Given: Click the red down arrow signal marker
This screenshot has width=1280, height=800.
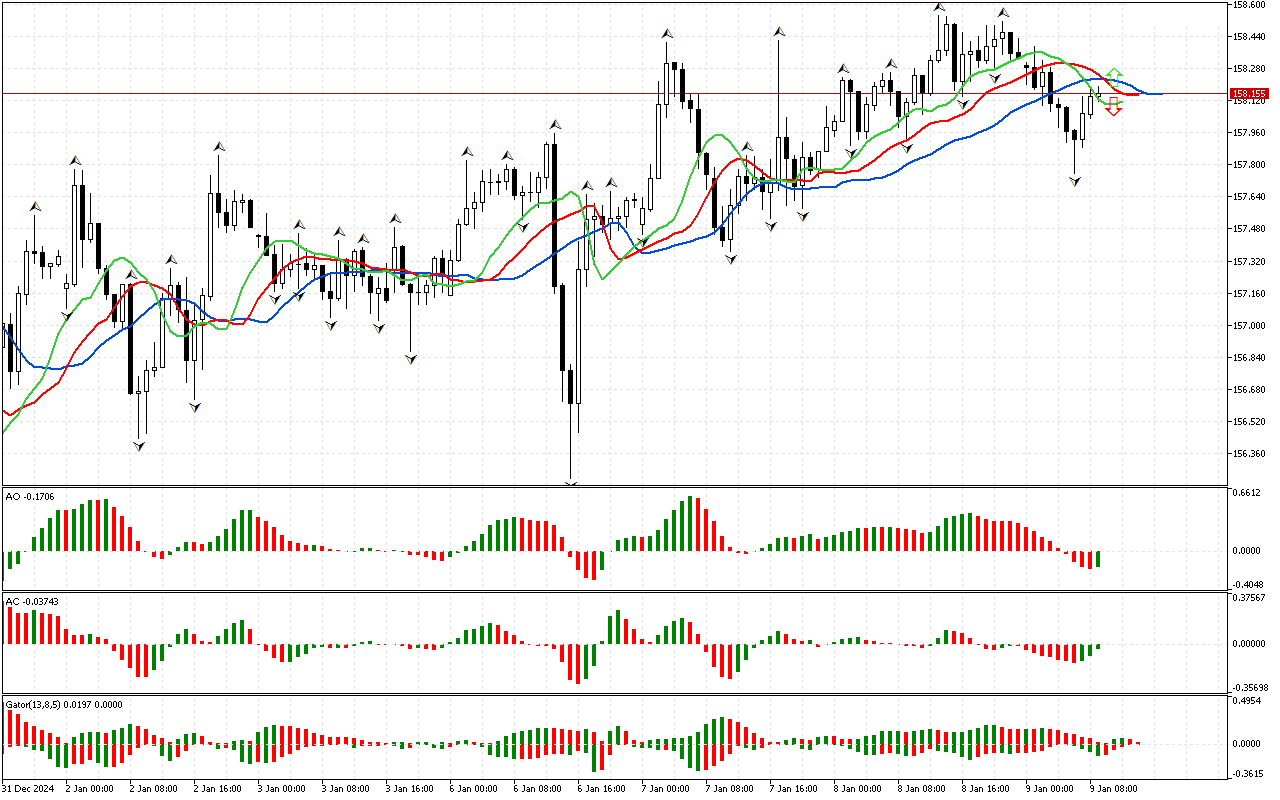Looking at the screenshot, I should coord(1114,108).
